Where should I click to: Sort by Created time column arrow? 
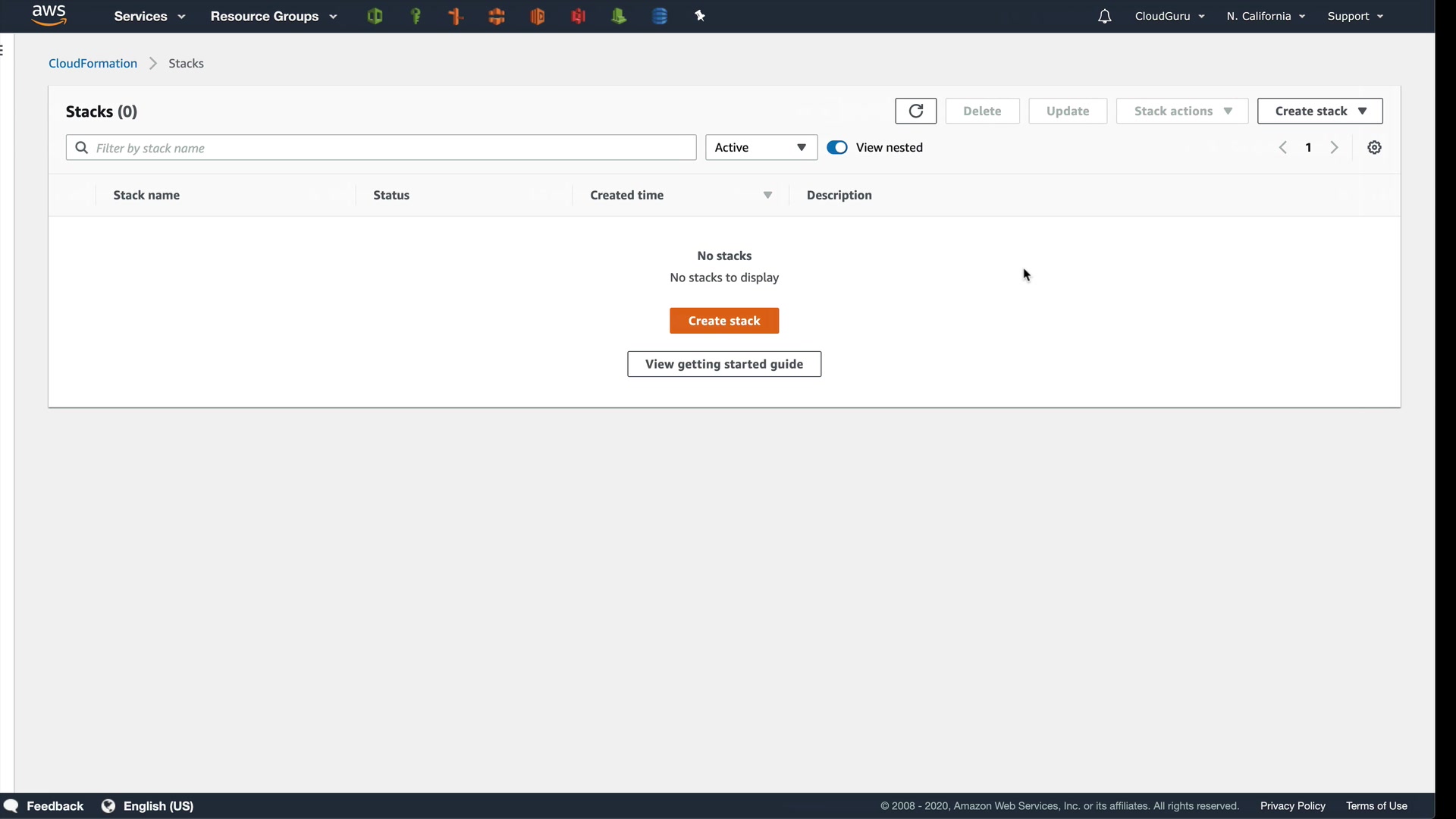point(767,196)
